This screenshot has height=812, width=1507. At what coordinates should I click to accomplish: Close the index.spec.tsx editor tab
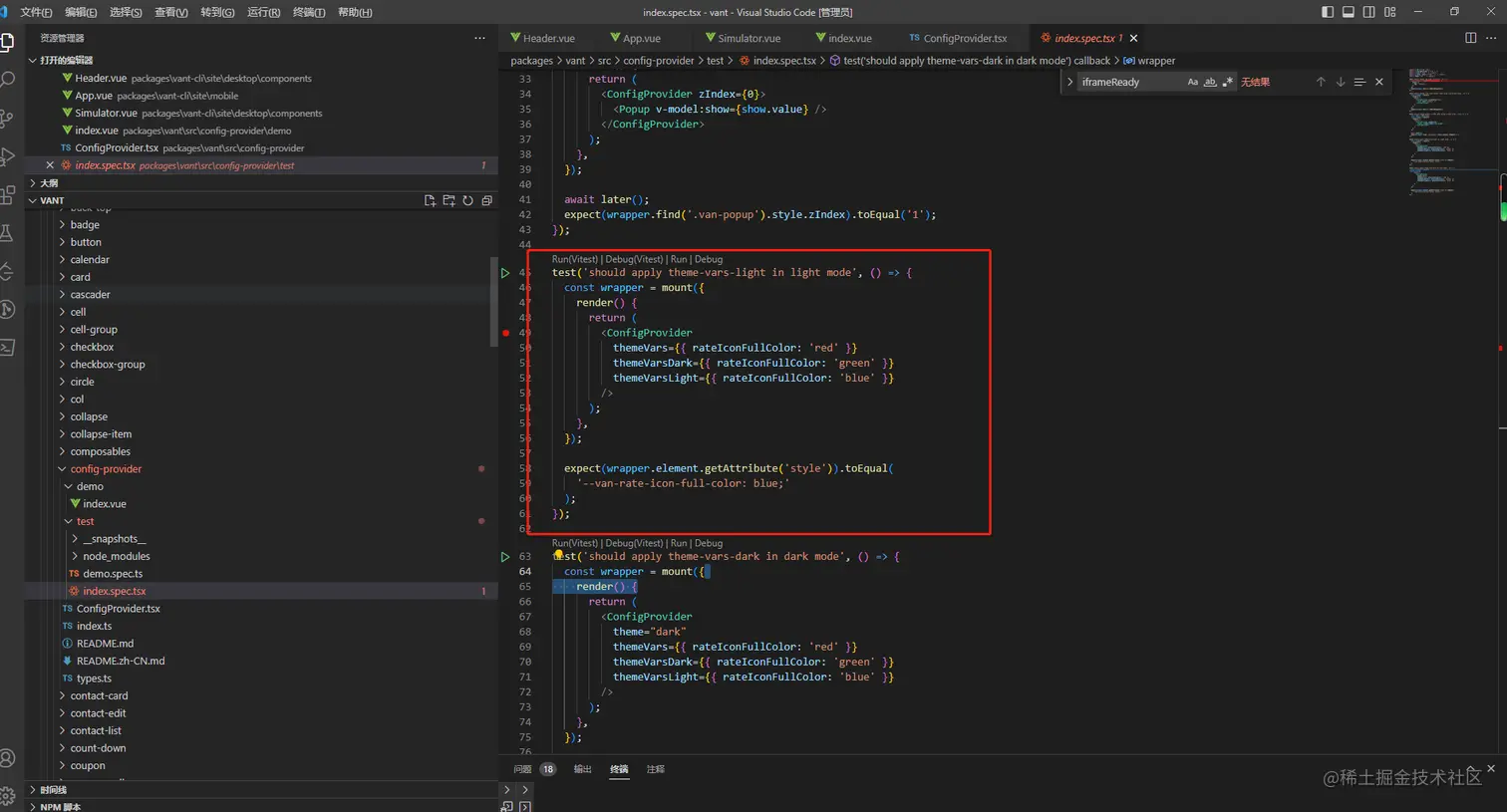click(x=1133, y=38)
